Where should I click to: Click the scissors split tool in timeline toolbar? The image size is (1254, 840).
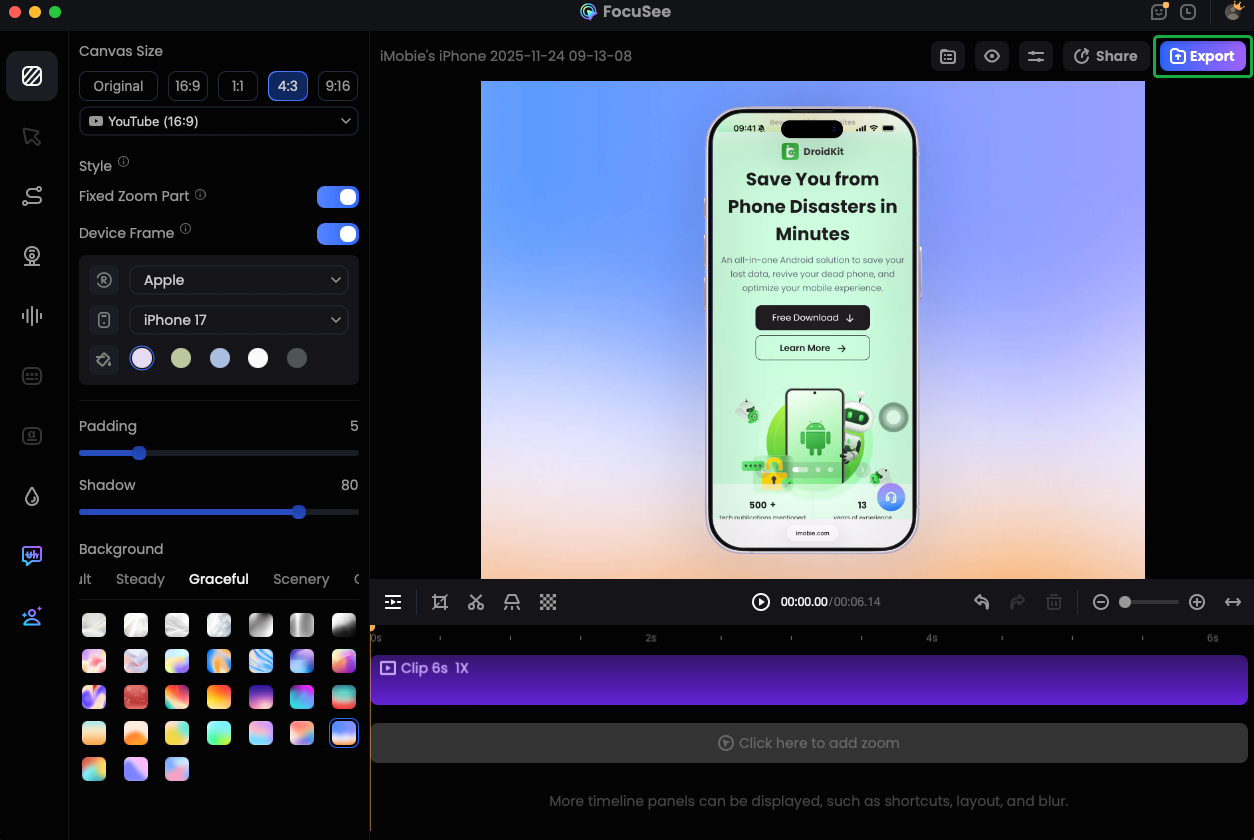(x=475, y=602)
